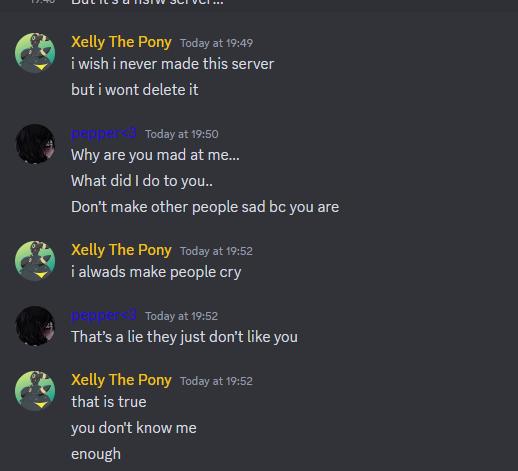The image size is (518, 471).
Task: Click message 'you don't know me'
Action: [134, 428]
